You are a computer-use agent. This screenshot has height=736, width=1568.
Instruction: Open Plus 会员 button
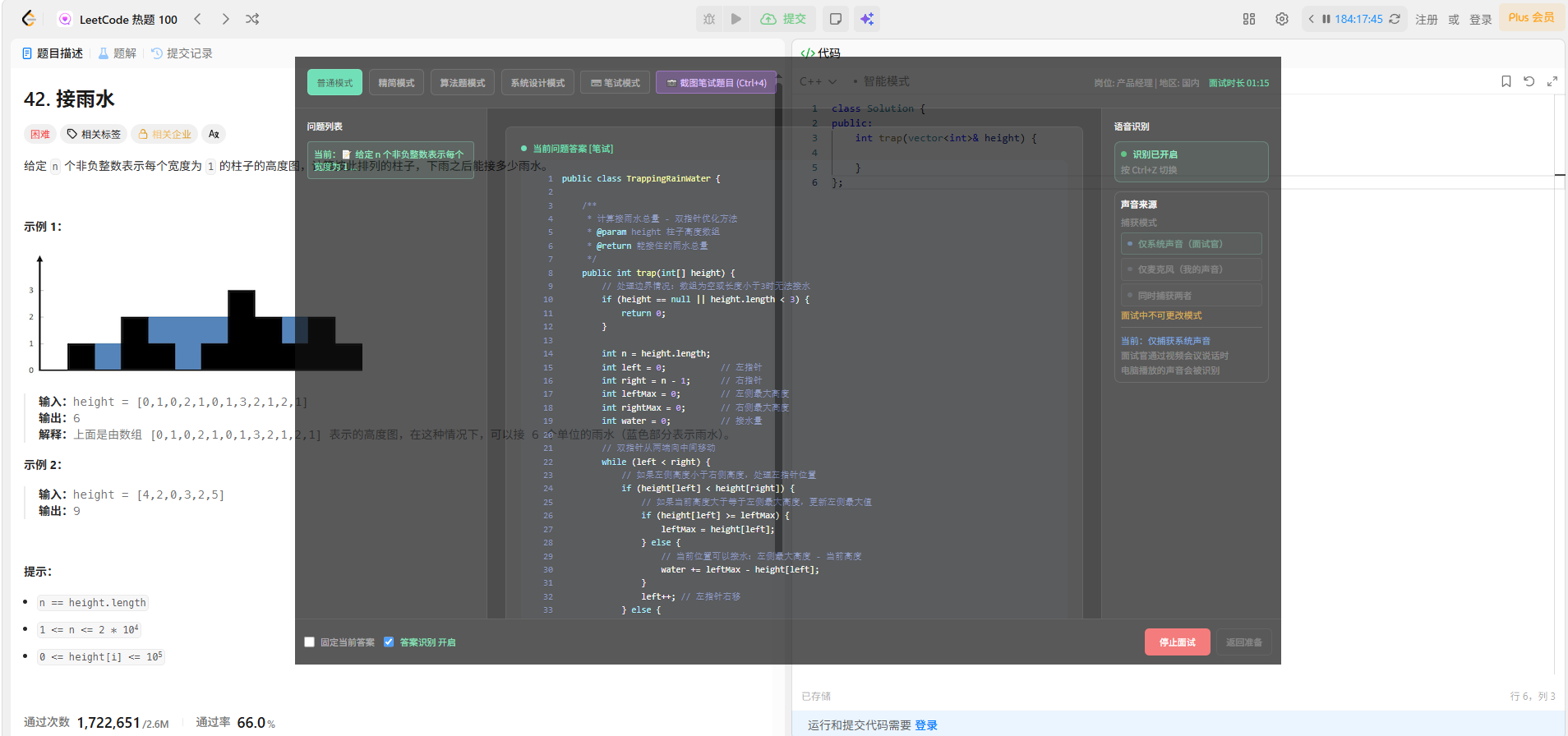click(x=1531, y=17)
